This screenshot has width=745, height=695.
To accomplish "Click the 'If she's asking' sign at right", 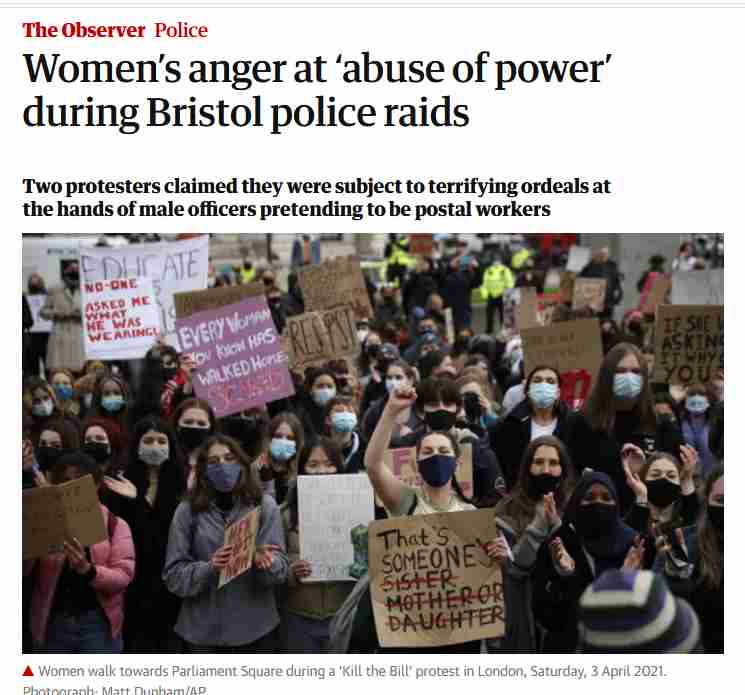I will point(689,345).
